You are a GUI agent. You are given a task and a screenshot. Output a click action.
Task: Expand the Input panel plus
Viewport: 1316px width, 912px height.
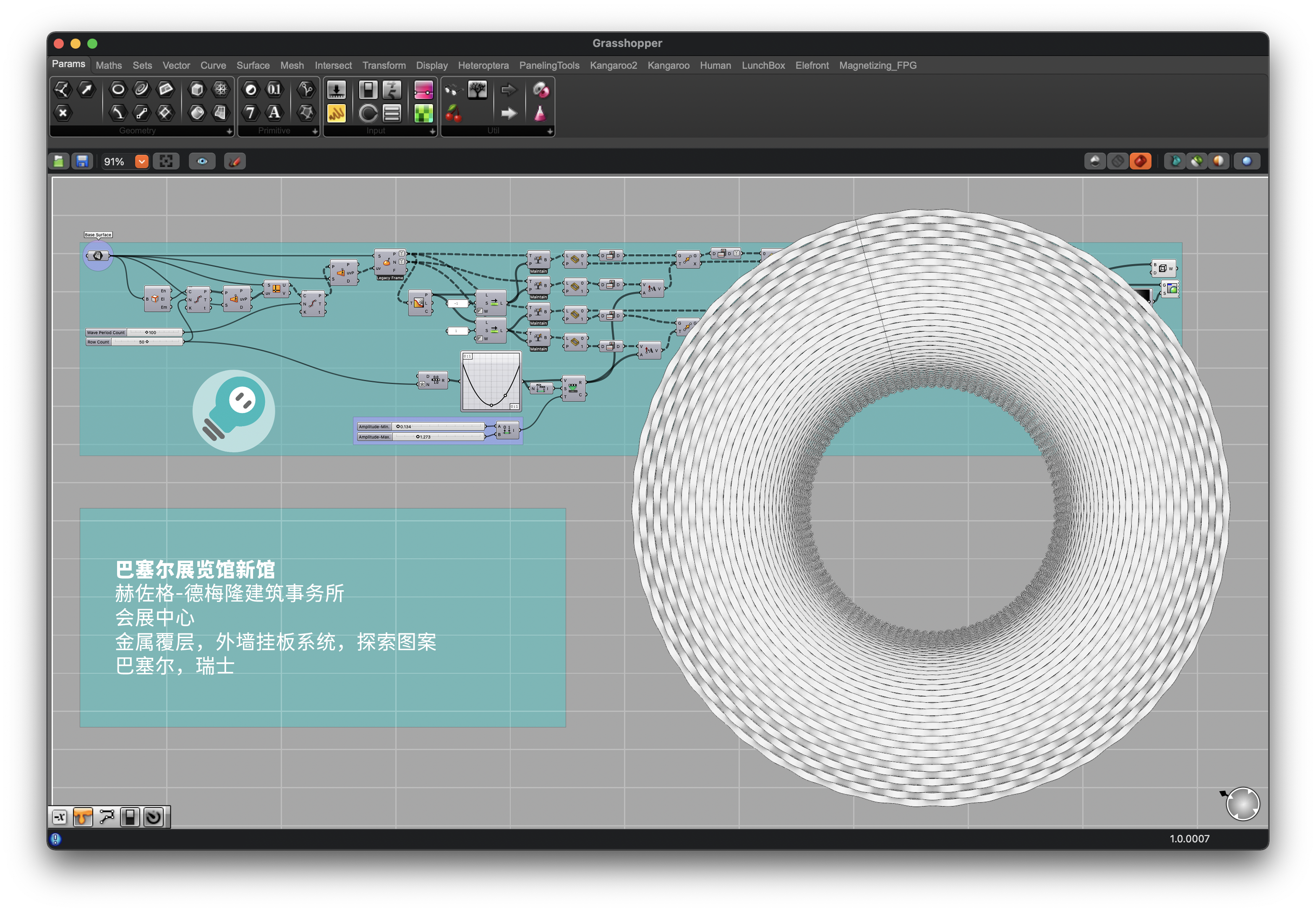coord(432,131)
